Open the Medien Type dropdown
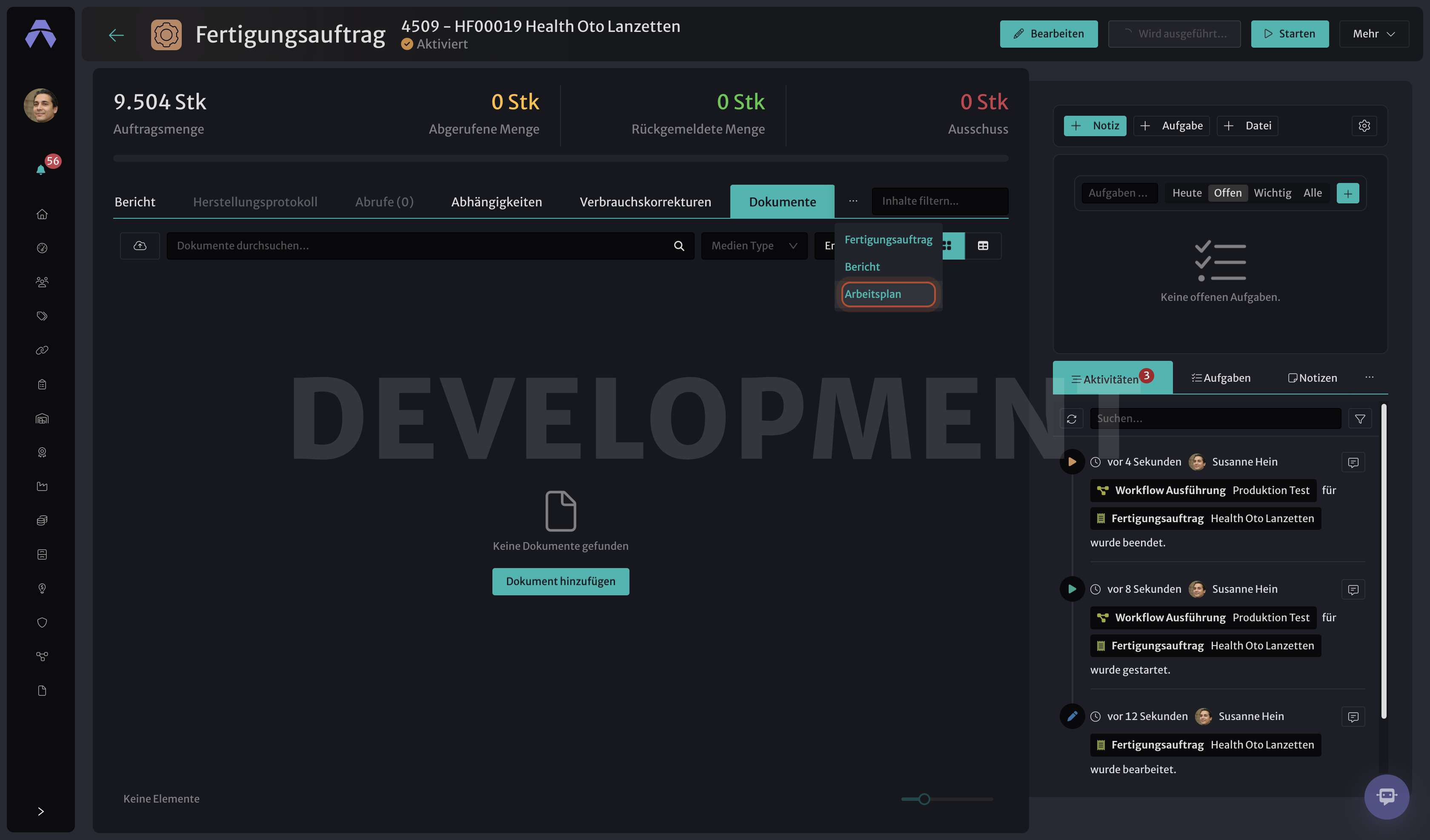Viewport: 1430px width, 840px height. coord(754,246)
